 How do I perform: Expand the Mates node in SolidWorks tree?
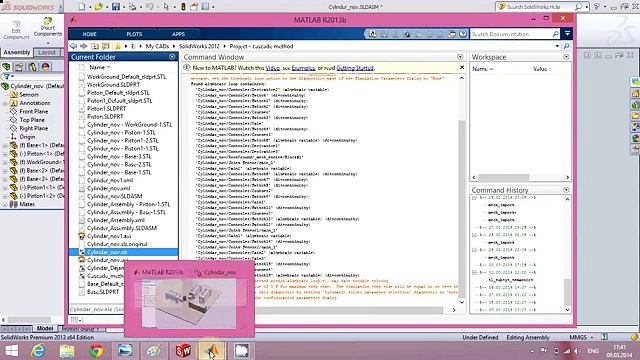(5, 204)
